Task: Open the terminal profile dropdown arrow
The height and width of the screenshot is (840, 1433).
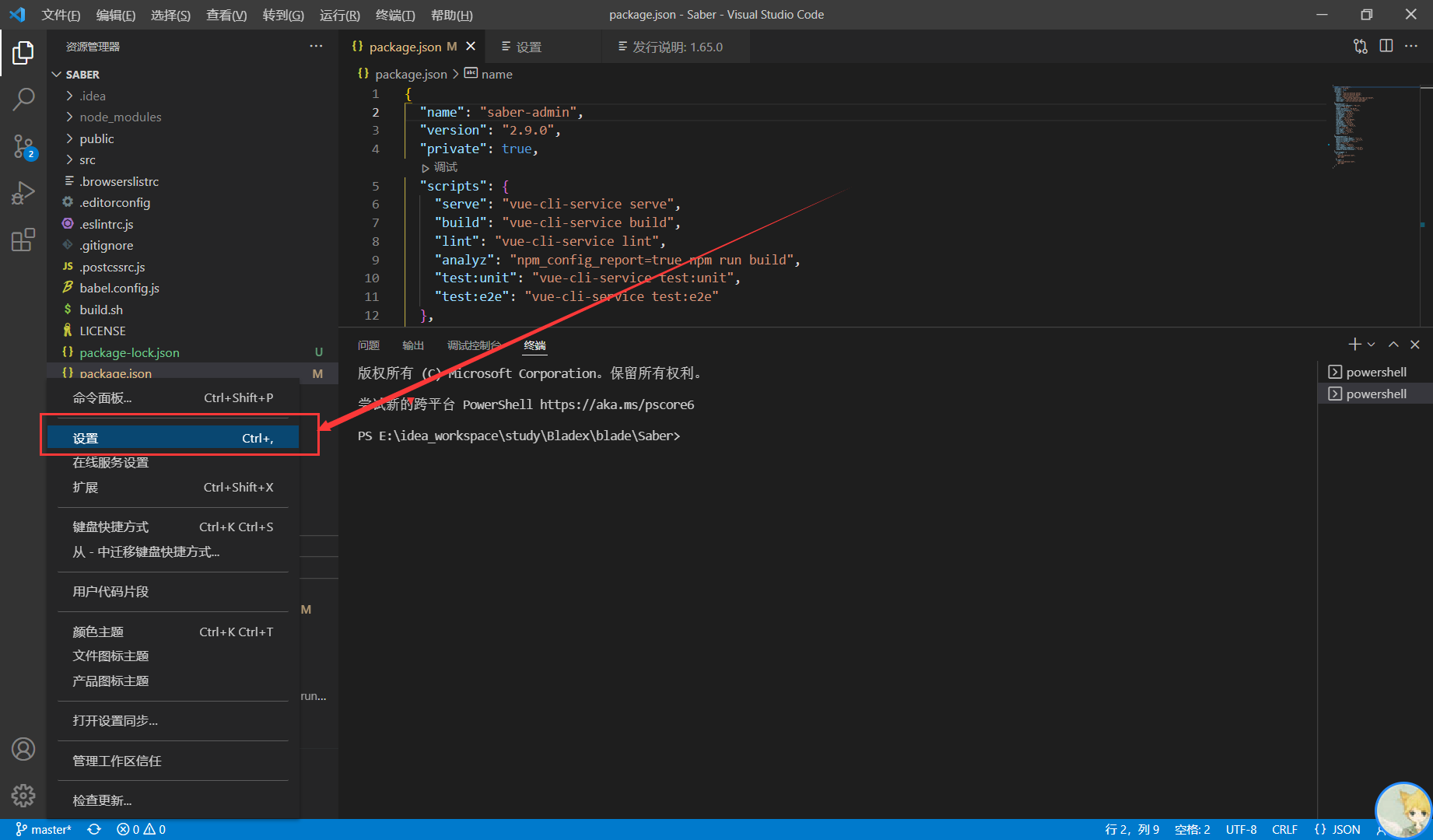Action: pos(1372,344)
